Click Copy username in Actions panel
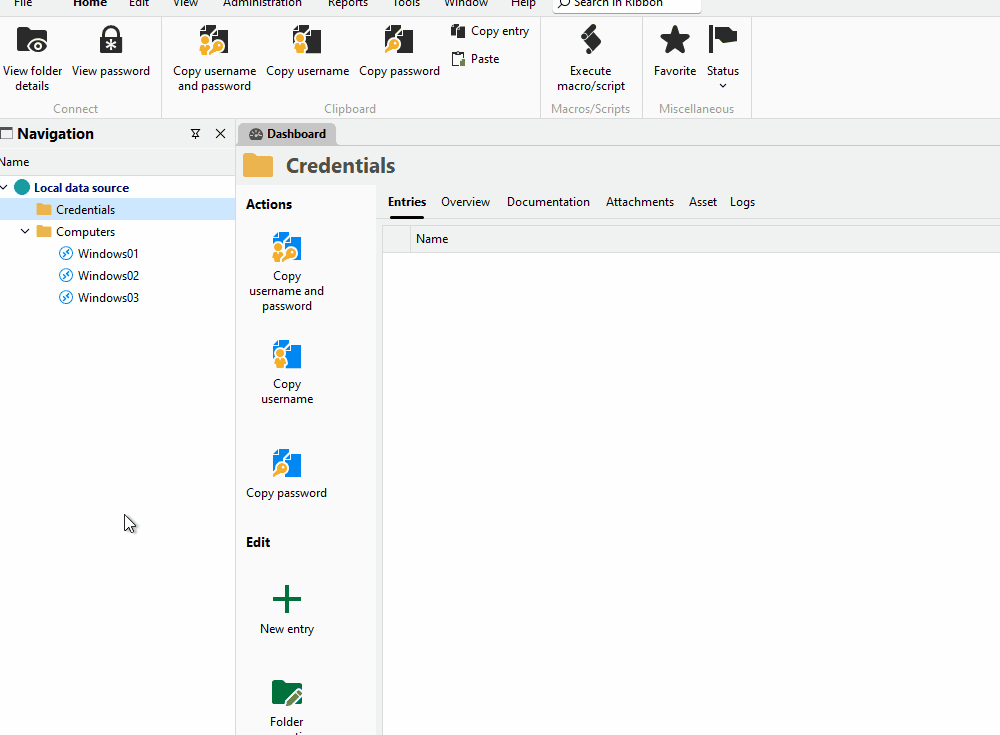The height and width of the screenshot is (735, 1000). [287, 371]
